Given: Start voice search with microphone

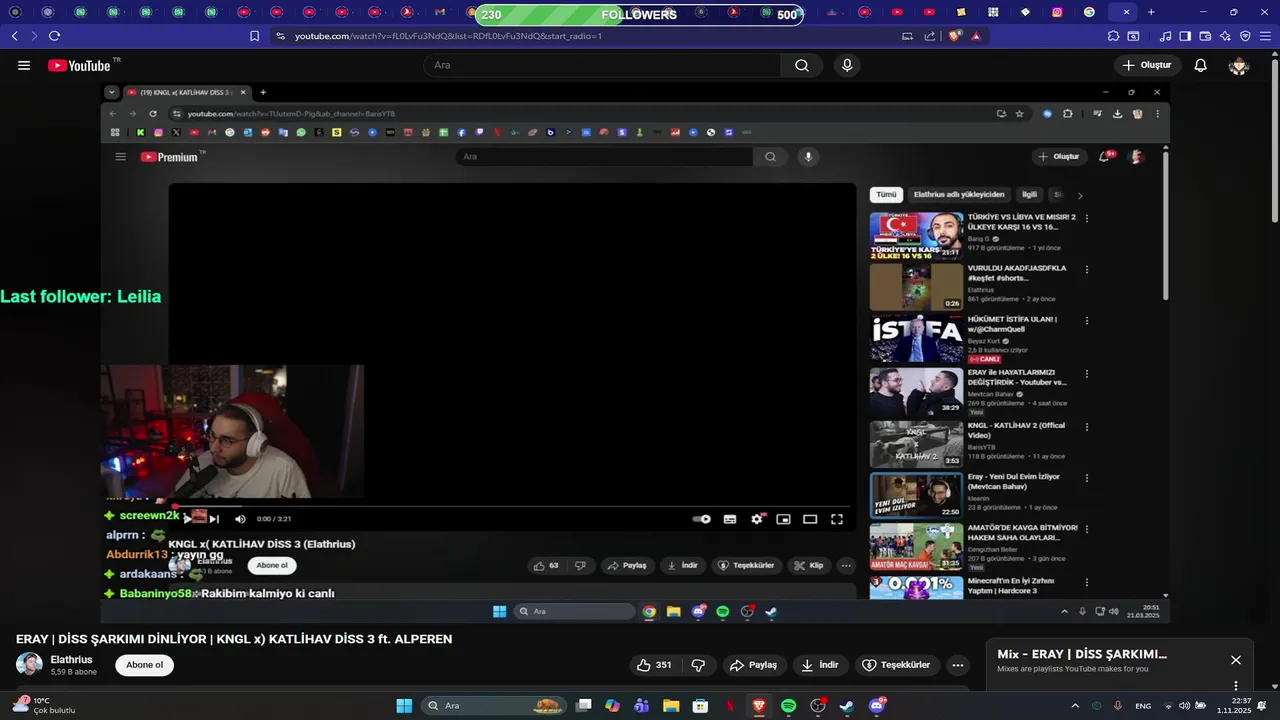Looking at the screenshot, I should point(847,65).
